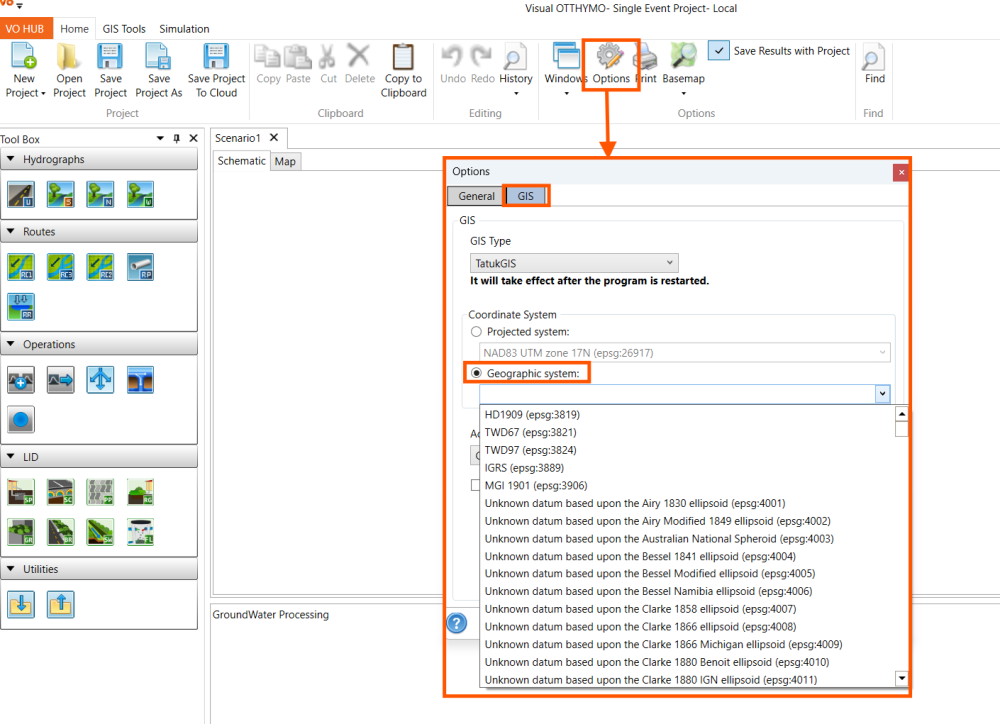Screen dimensions: 1000x724
Task: Click the Geographic system dropdown arrow
Action: point(882,394)
